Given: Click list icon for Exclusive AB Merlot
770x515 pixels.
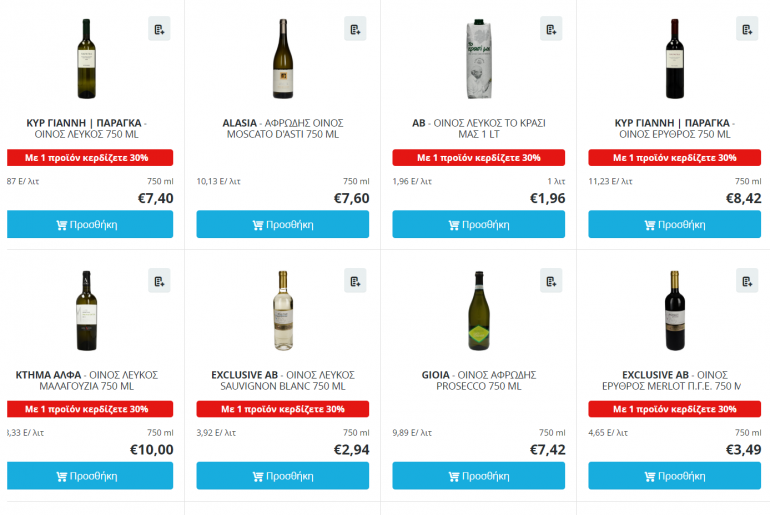Looking at the screenshot, I should click(x=747, y=281).
